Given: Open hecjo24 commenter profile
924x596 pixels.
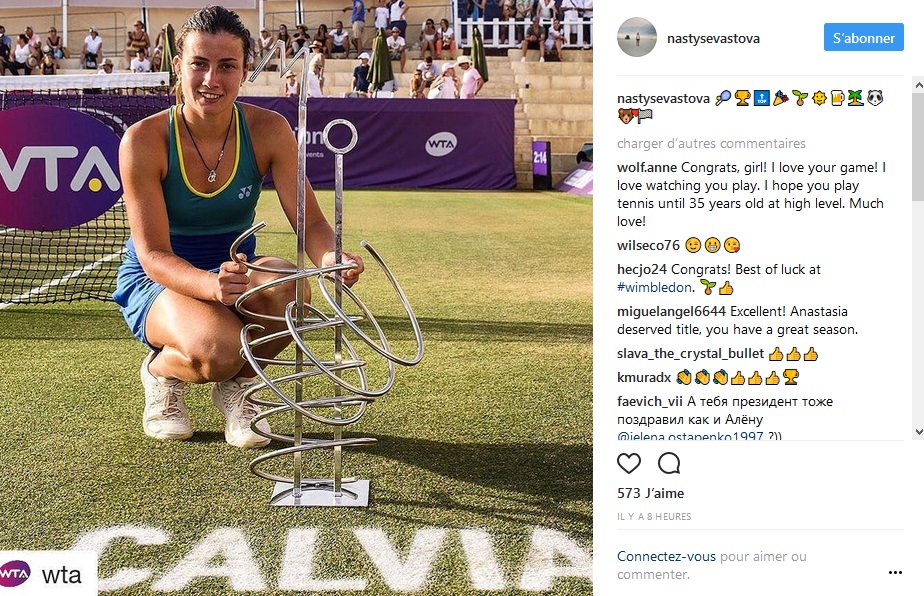Looking at the screenshot, I should coord(642,269).
